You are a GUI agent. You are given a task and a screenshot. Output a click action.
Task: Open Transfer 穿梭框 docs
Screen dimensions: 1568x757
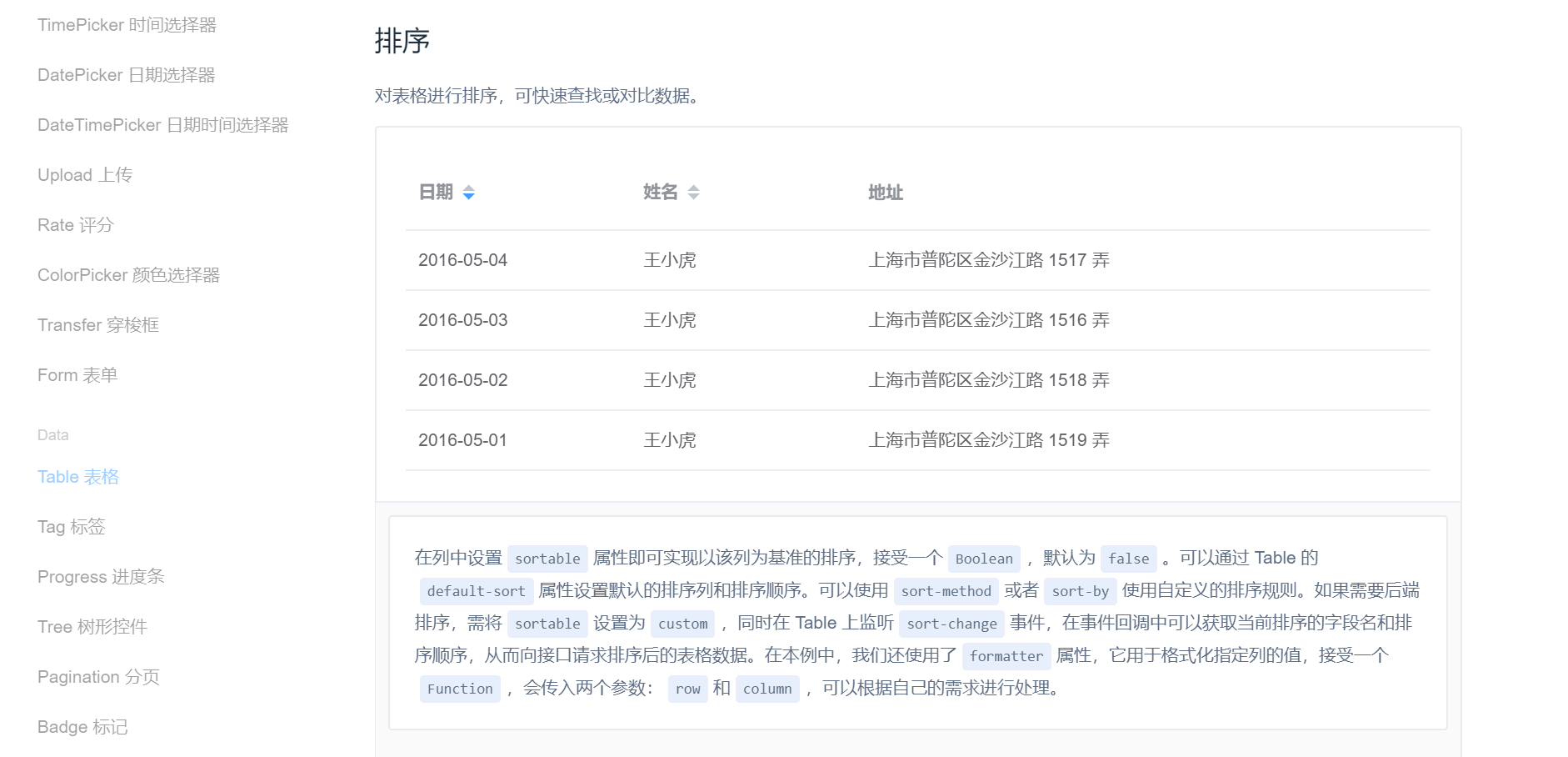96,324
